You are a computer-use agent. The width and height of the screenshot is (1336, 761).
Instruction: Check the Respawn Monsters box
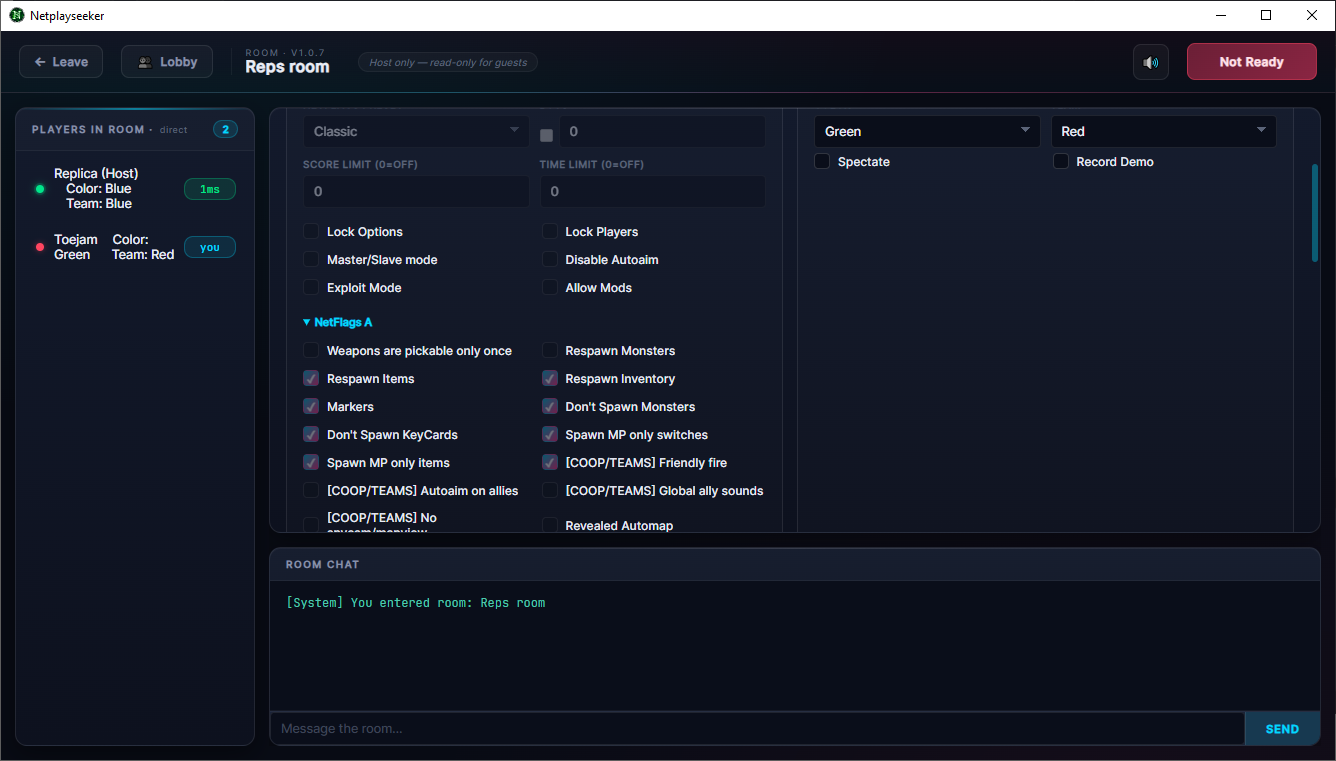tap(550, 350)
